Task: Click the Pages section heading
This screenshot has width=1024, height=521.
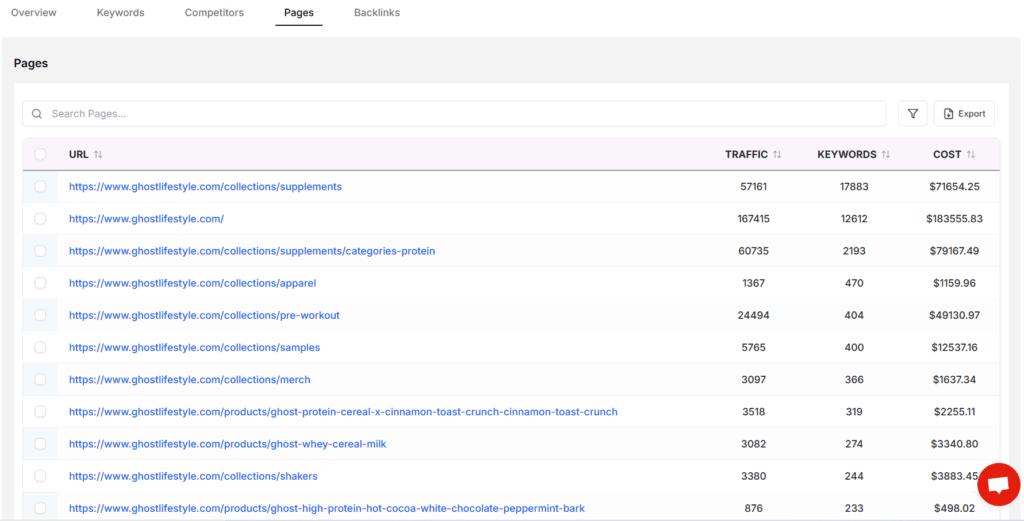Action: click(x=31, y=63)
